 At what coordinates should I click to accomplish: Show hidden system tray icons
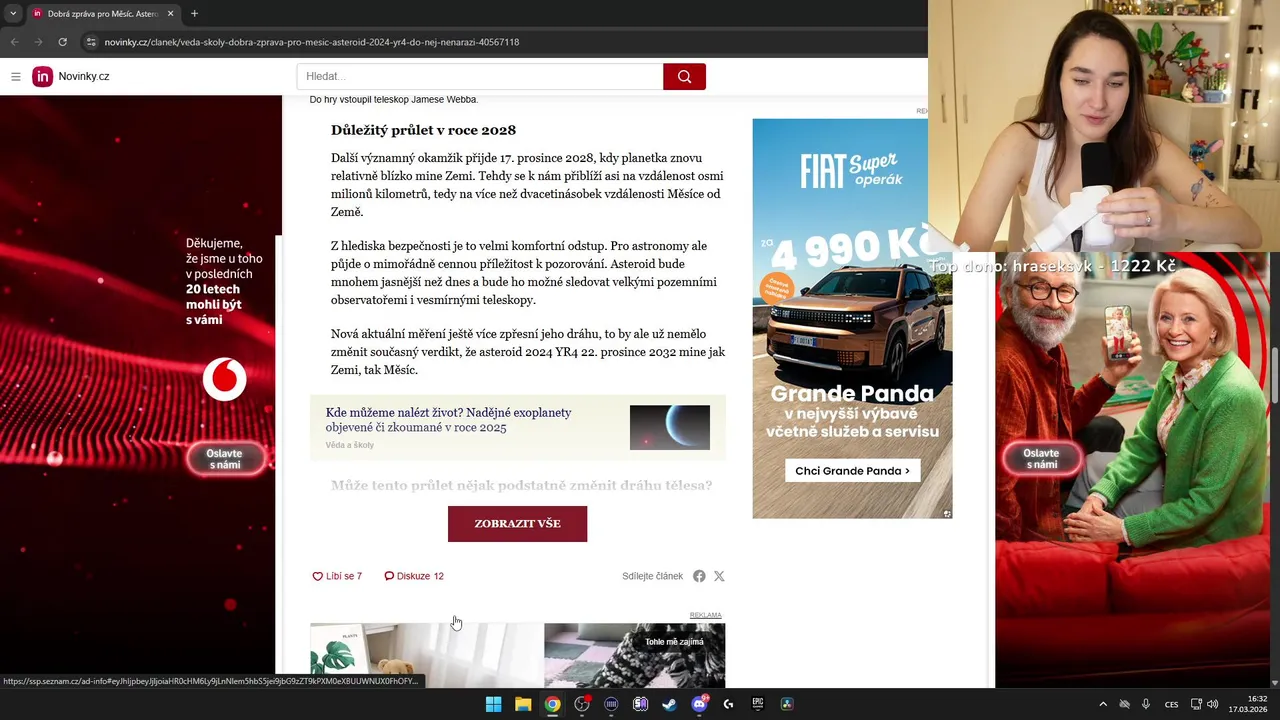coord(1103,704)
